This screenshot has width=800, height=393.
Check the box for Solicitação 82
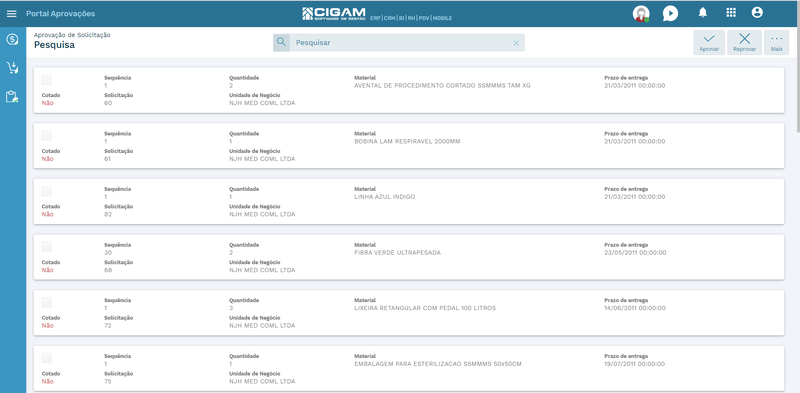click(47, 191)
